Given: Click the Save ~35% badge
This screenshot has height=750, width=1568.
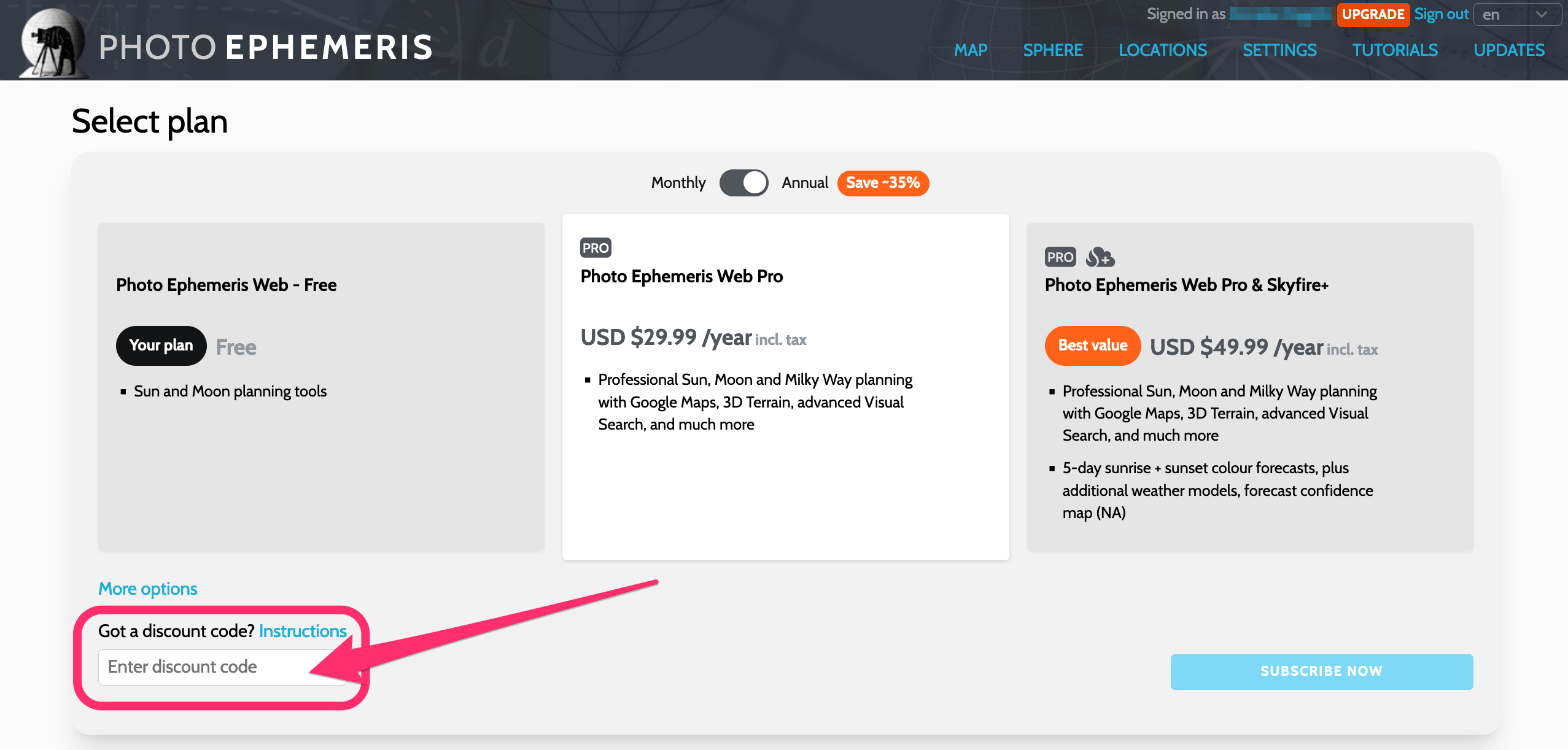Looking at the screenshot, I should [883, 183].
